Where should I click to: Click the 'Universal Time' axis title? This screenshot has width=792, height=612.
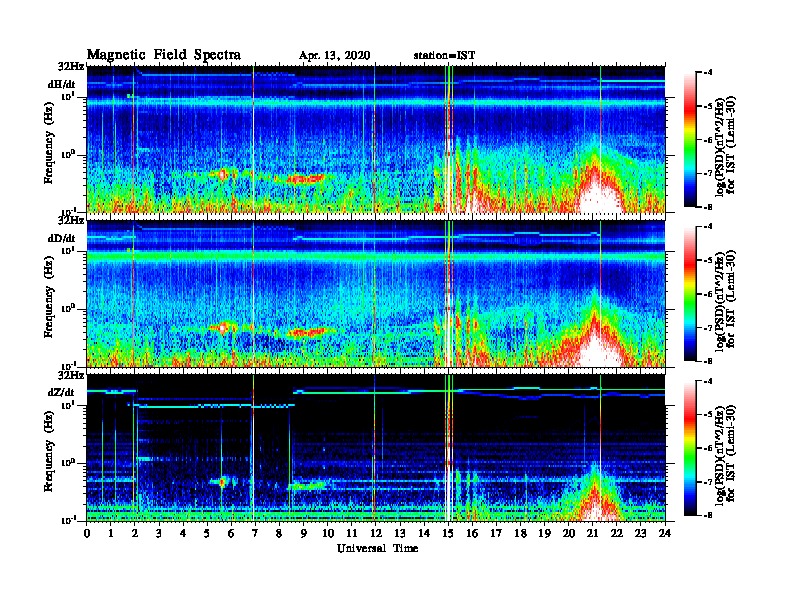pyautogui.click(x=377, y=548)
